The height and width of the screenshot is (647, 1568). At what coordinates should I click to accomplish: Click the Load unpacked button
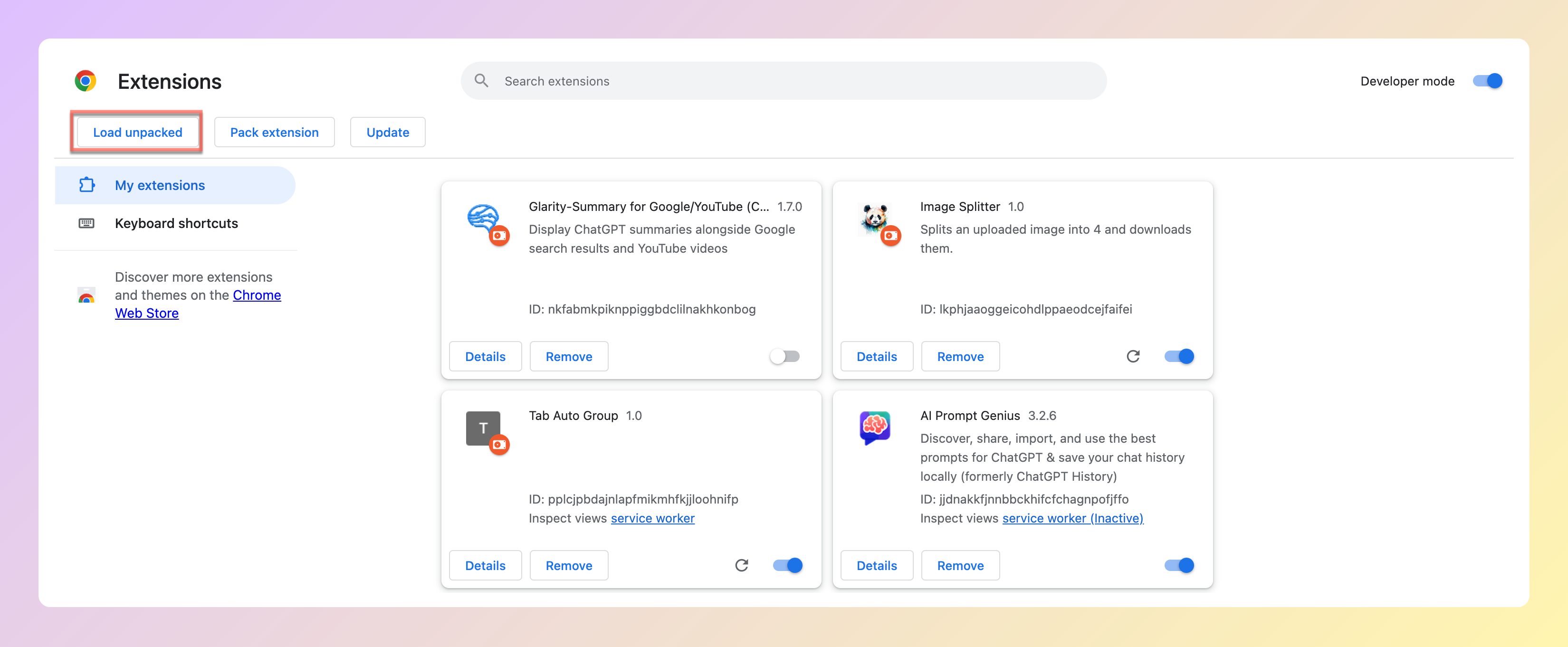tap(138, 132)
